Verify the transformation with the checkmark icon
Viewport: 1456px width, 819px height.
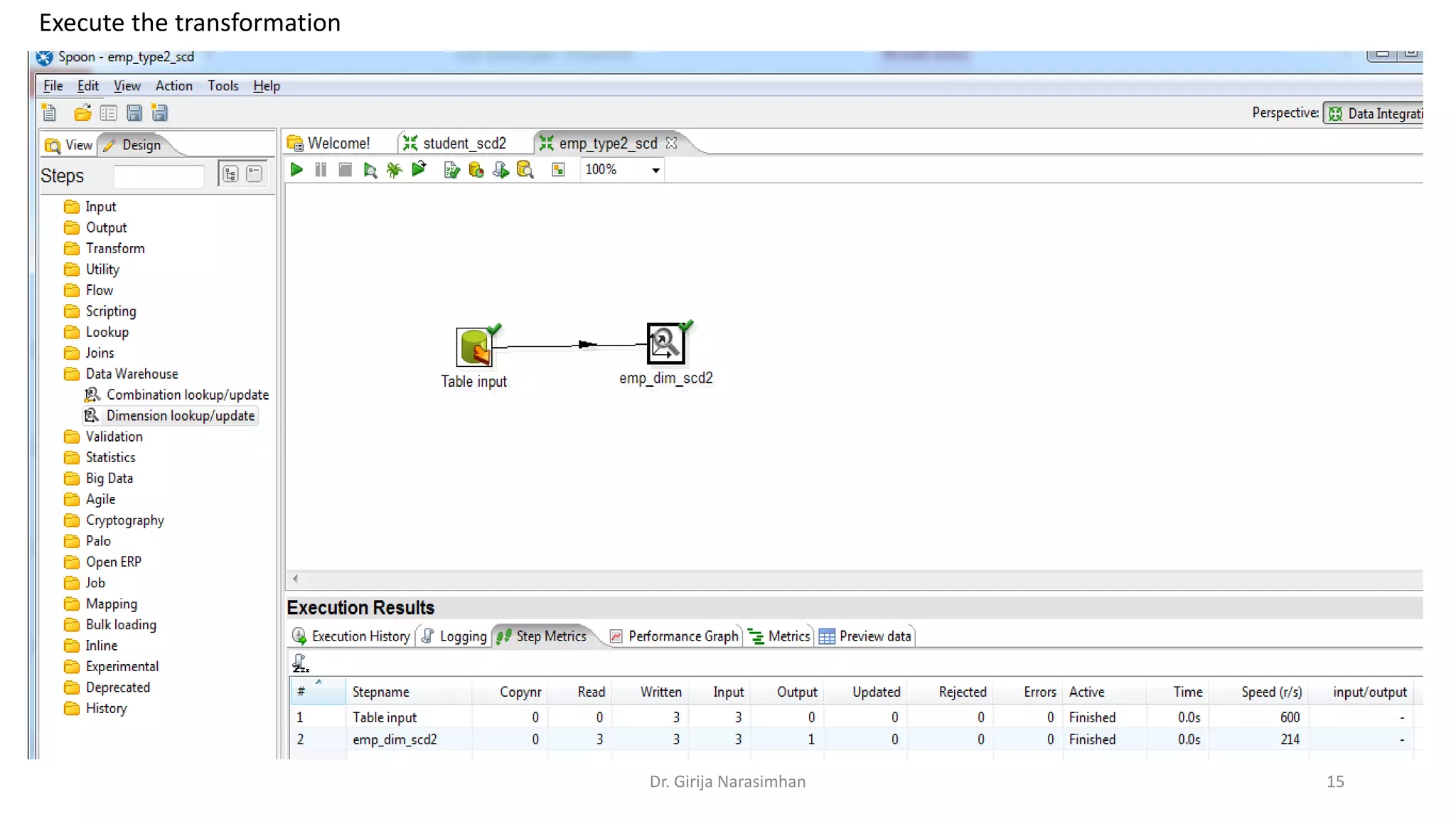click(451, 170)
